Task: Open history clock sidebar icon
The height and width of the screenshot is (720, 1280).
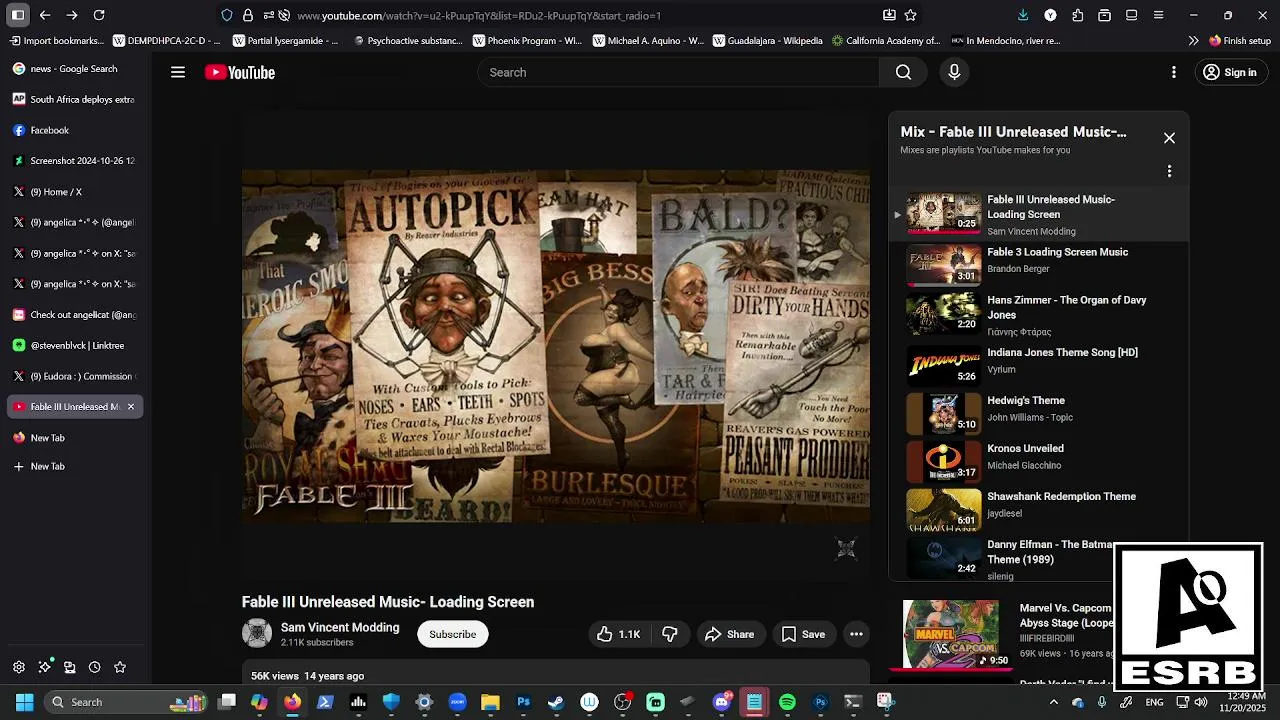Action: coord(94,667)
